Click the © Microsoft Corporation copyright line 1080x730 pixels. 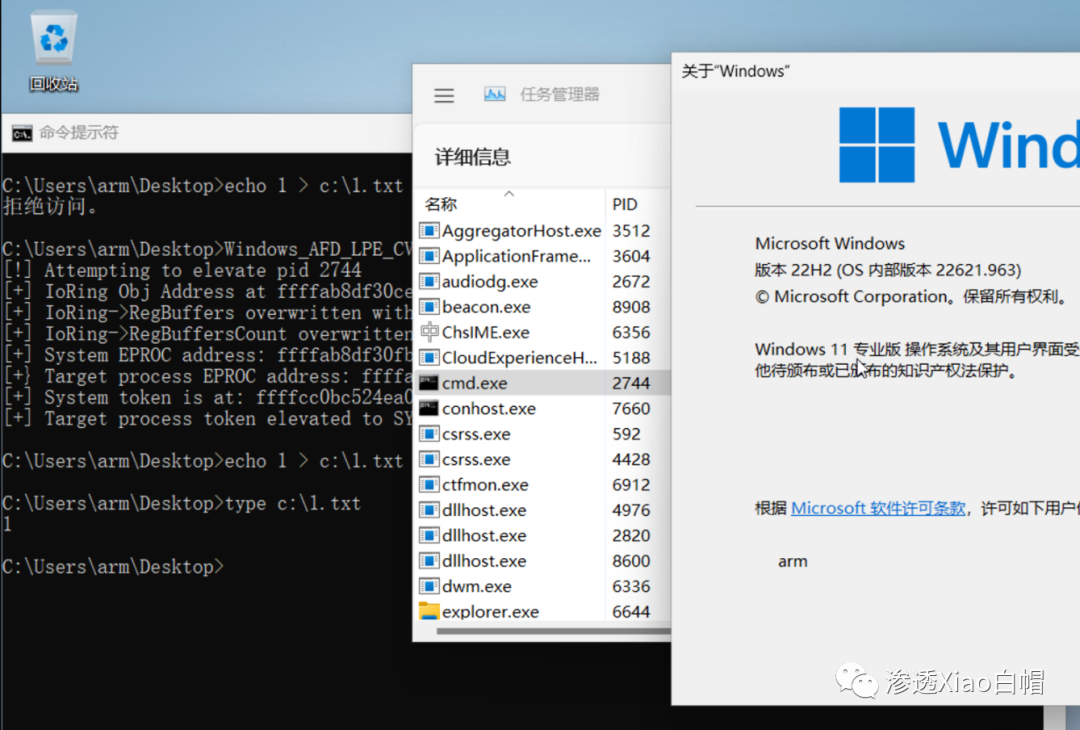[x=911, y=297]
